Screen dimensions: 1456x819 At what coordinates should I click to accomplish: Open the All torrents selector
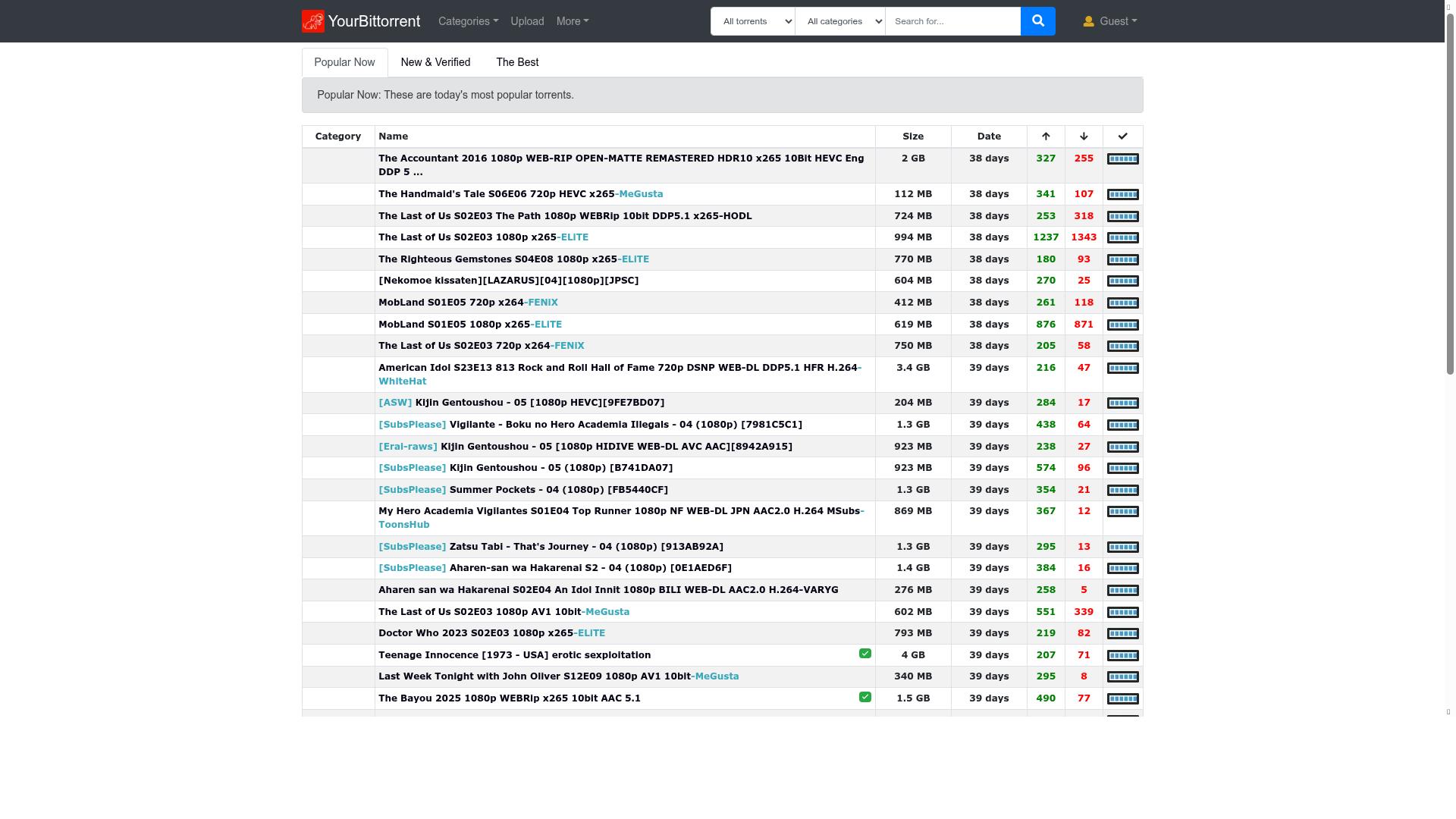pos(752,20)
